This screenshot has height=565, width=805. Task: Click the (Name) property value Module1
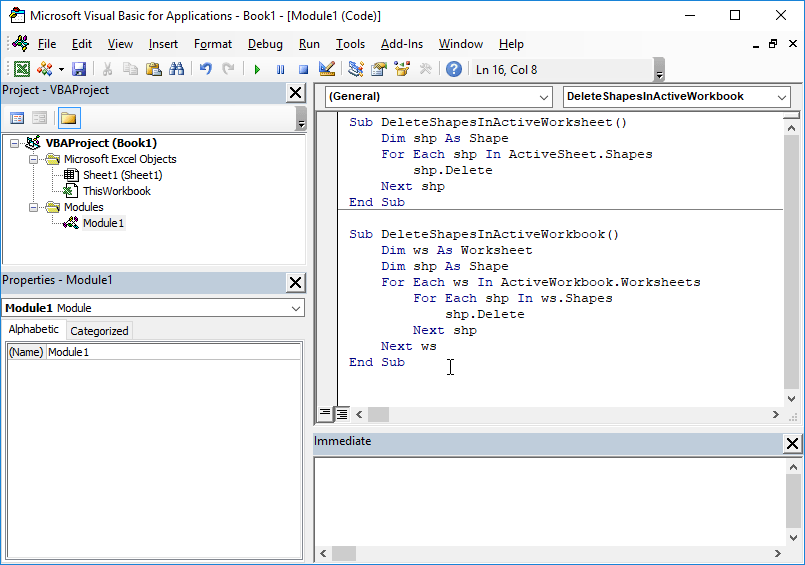[174, 352]
